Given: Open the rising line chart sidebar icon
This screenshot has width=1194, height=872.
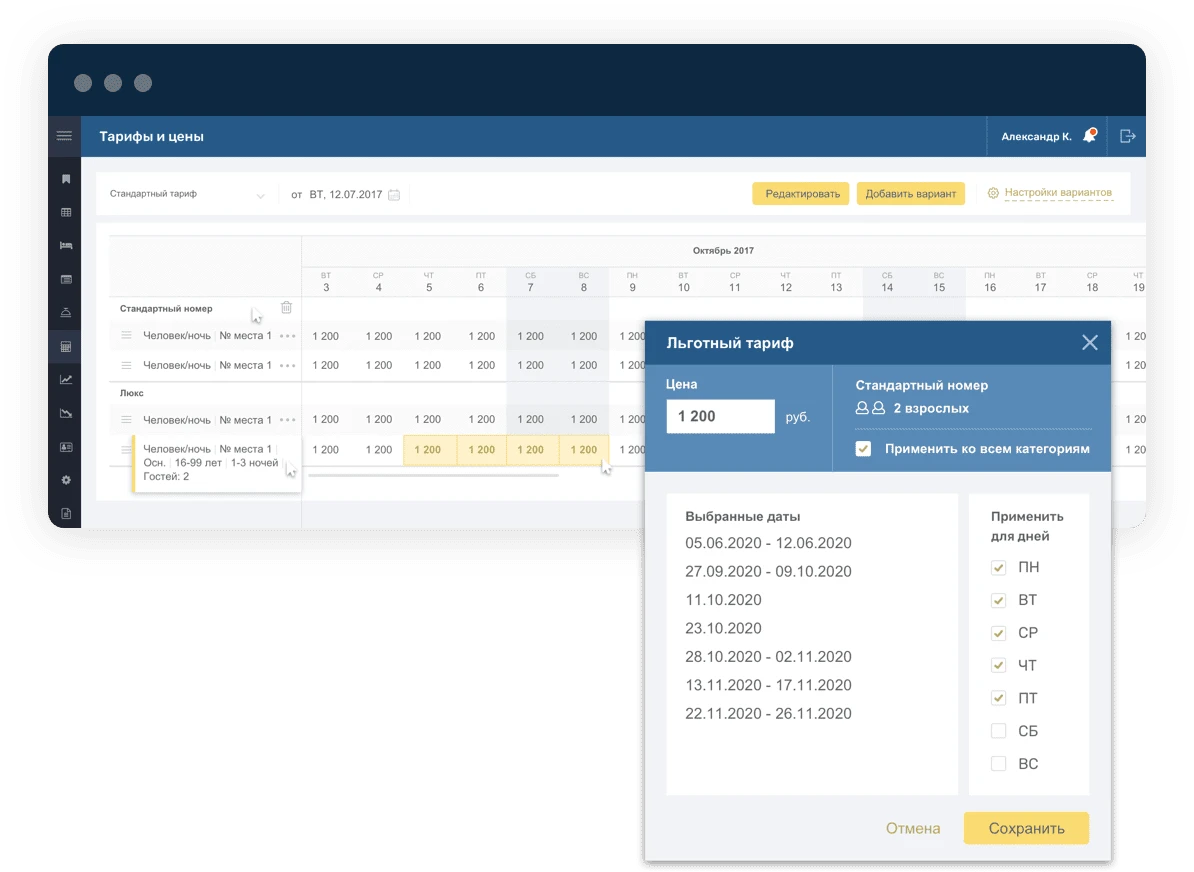Looking at the screenshot, I should click(x=66, y=379).
